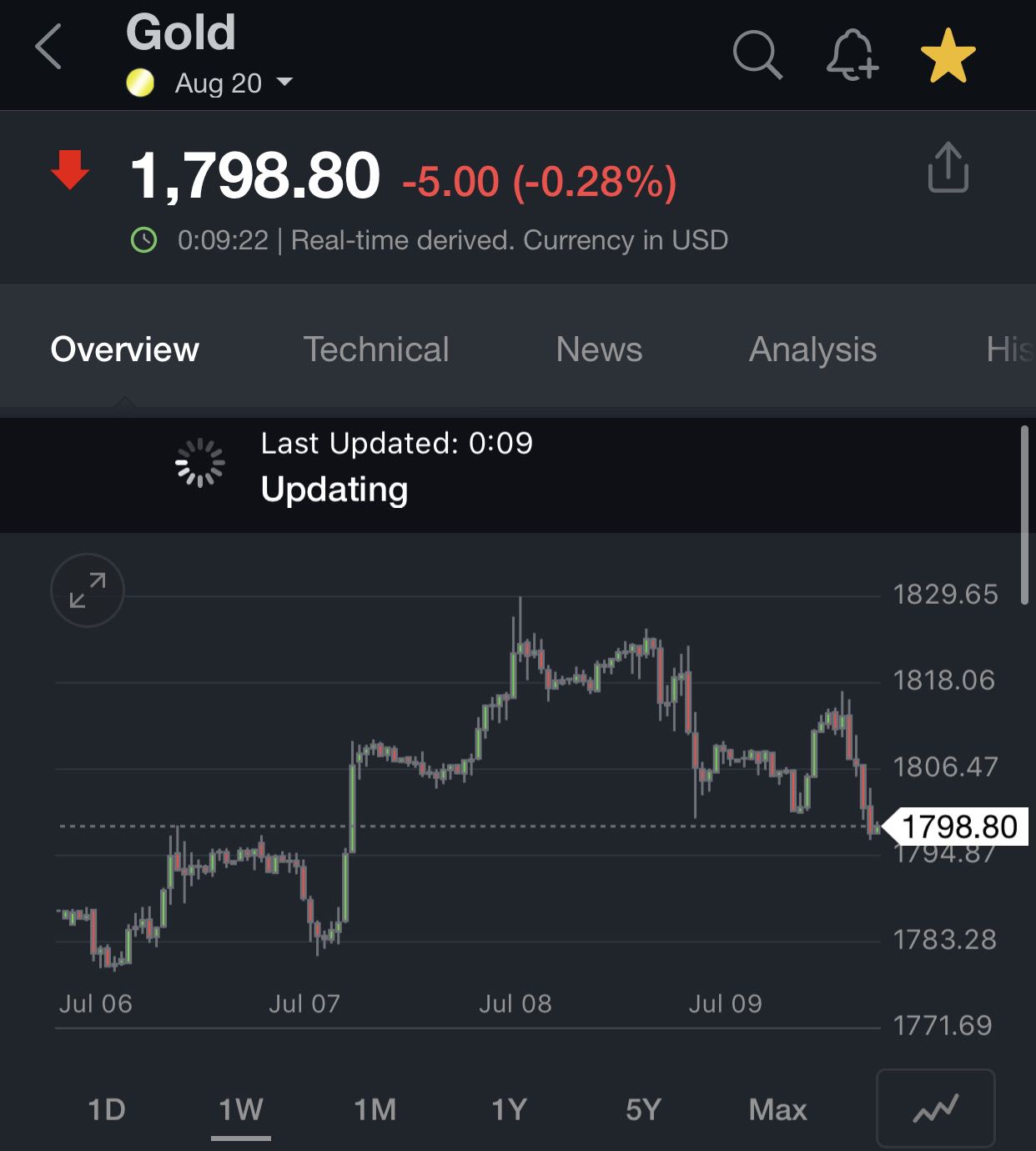Expand the chart to fullscreen
The image size is (1036, 1151).
88,590
